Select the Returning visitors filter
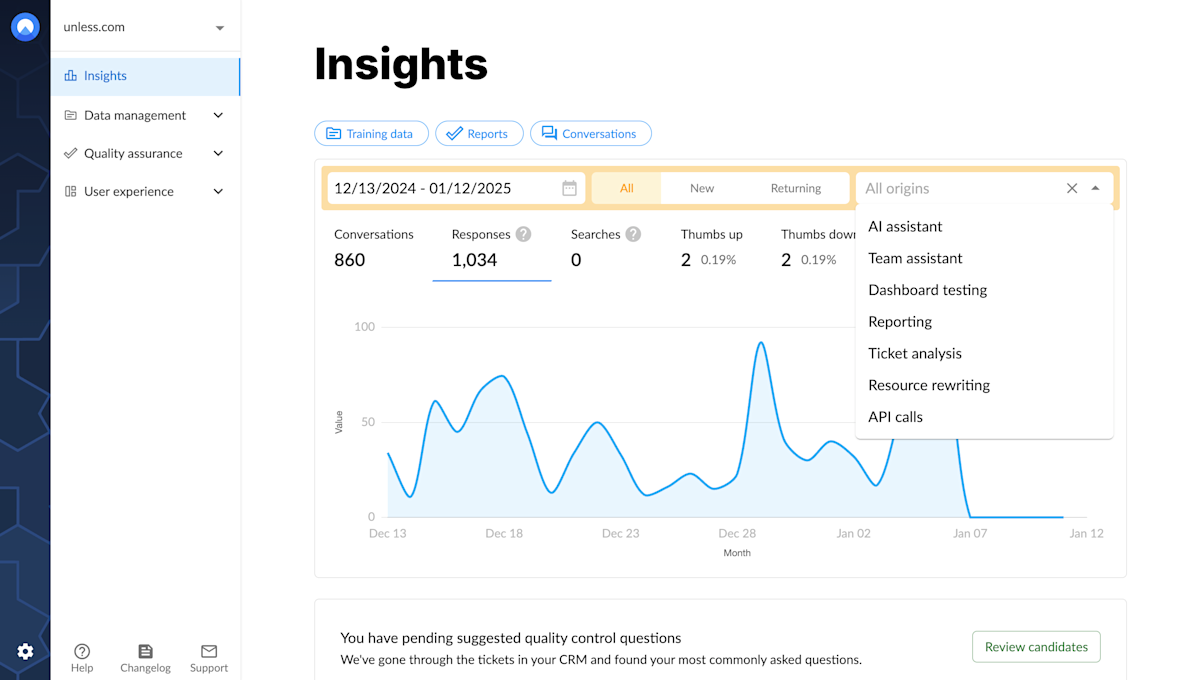This screenshot has height=680, width=1200. pos(796,188)
